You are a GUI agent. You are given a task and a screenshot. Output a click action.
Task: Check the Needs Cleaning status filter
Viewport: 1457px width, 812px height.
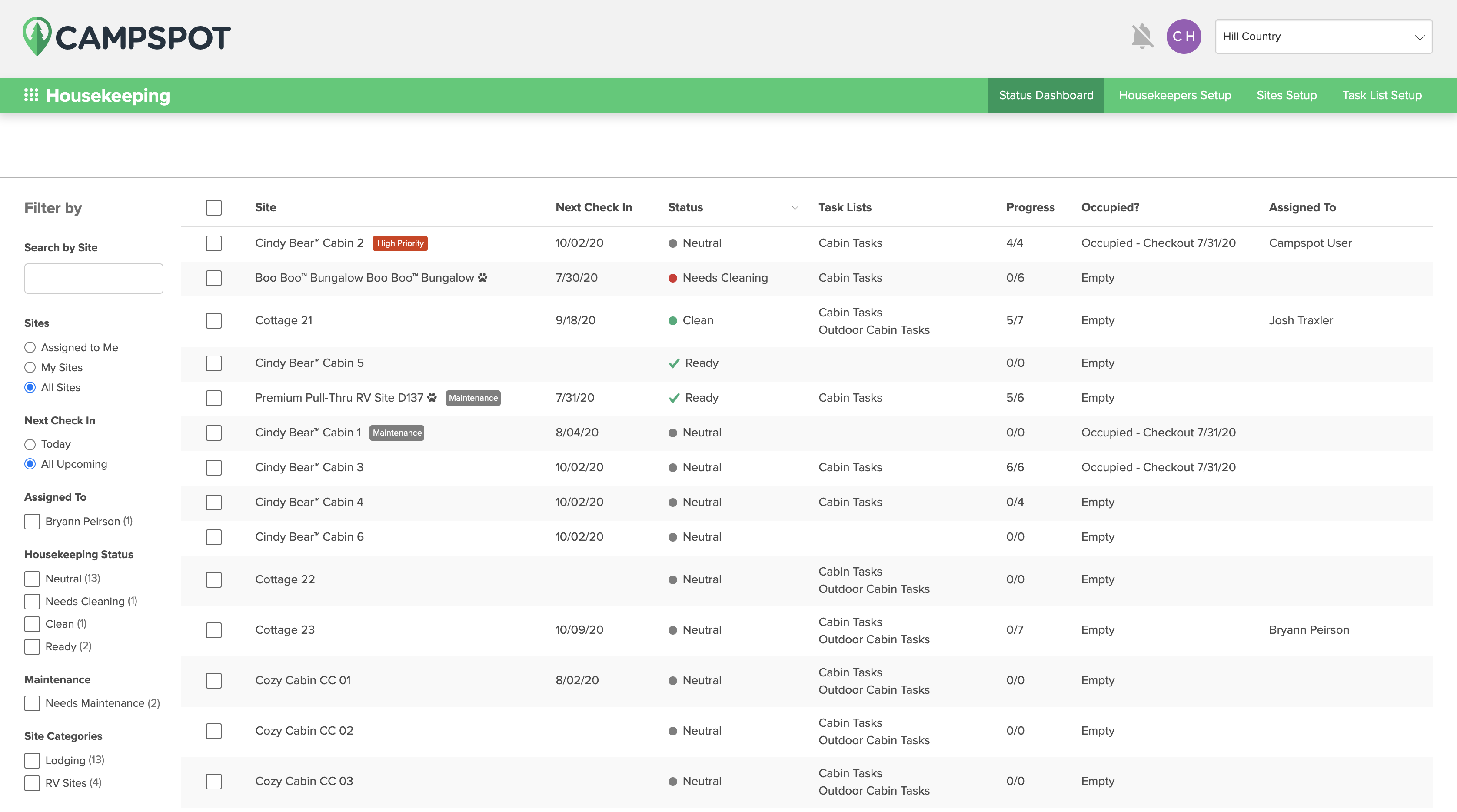click(32, 601)
